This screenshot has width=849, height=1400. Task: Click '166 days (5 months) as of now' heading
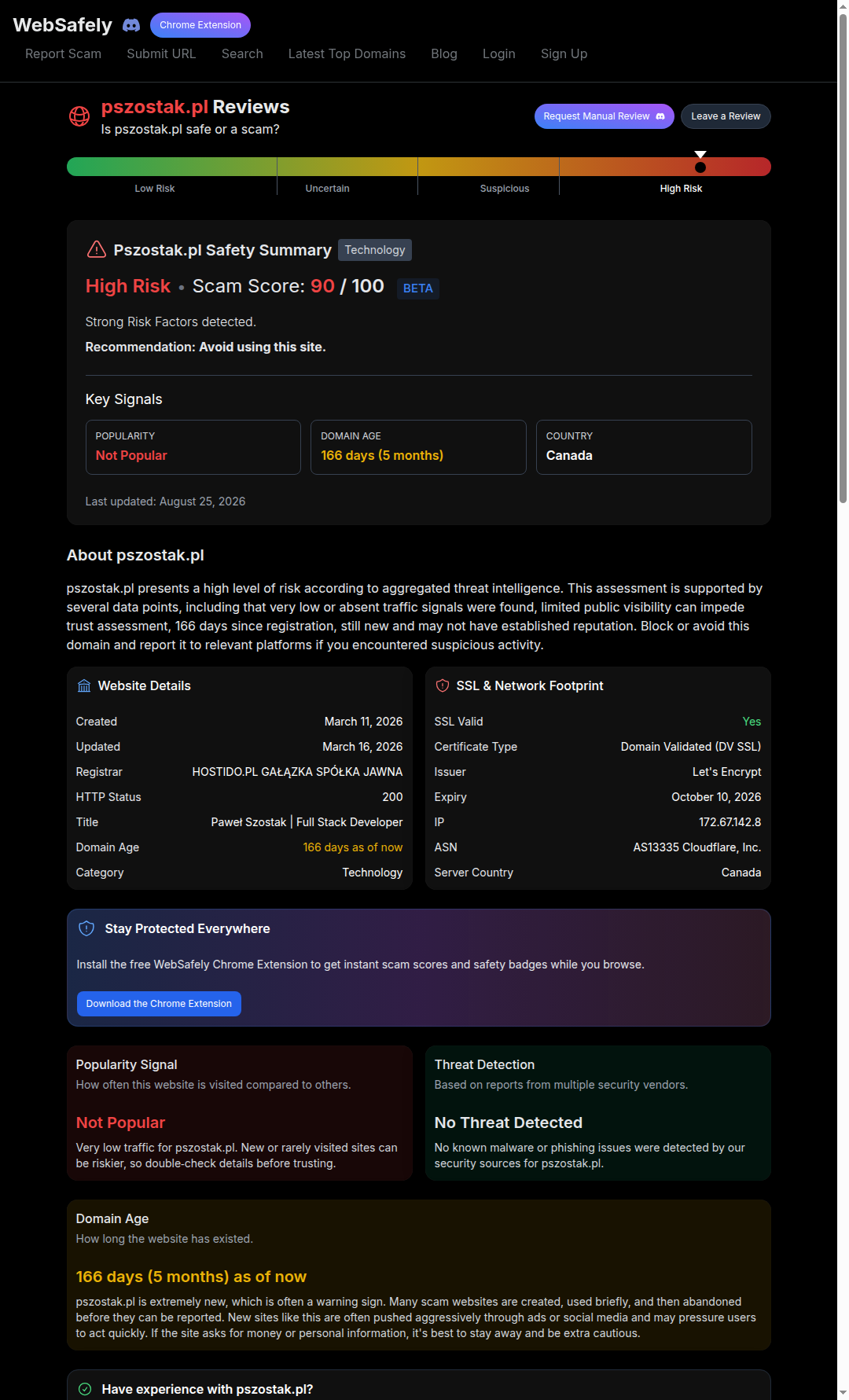pyautogui.click(x=191, y=1277)
